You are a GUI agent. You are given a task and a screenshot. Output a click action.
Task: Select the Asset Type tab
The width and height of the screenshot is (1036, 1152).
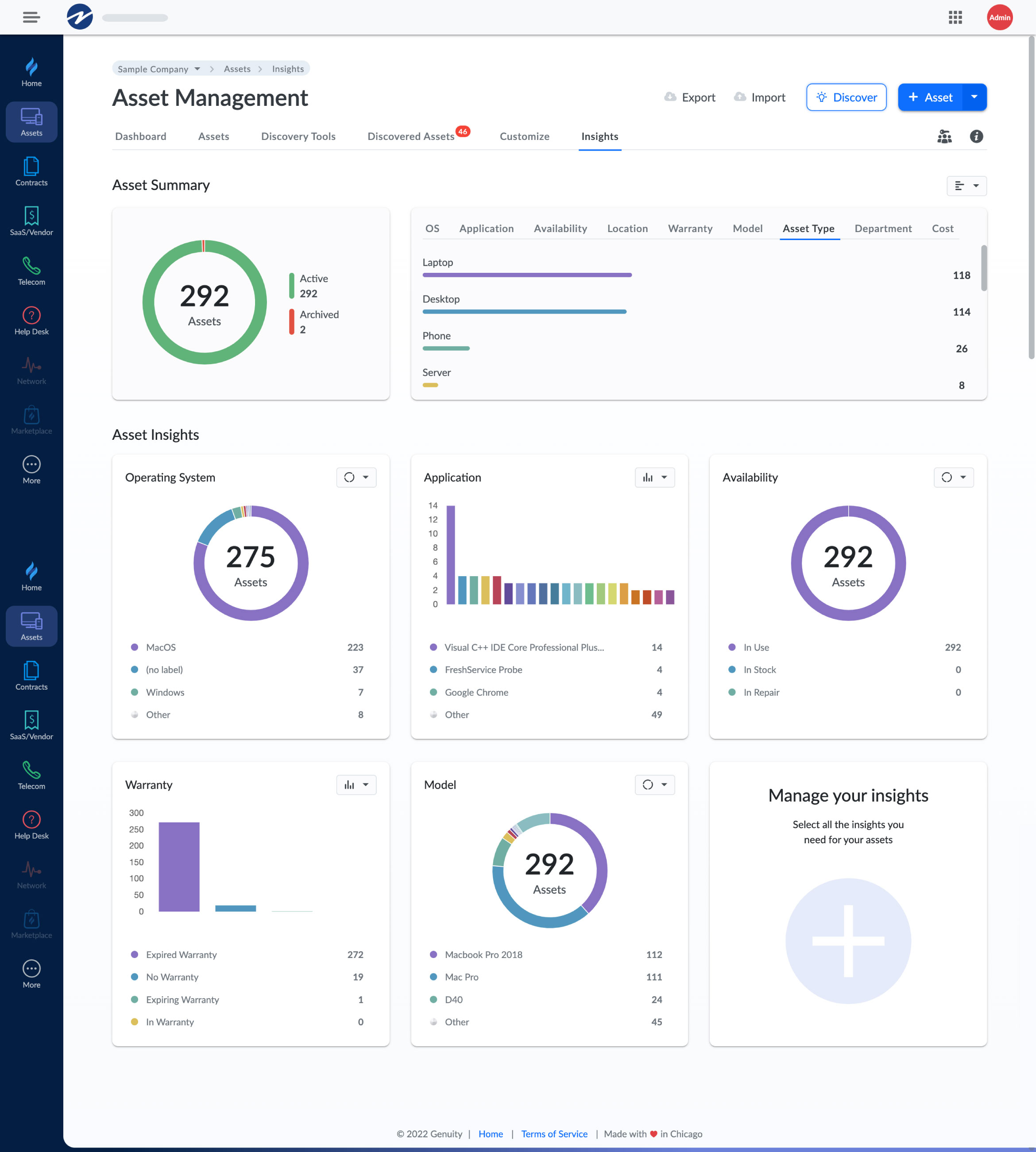click(x=808, y=228)
